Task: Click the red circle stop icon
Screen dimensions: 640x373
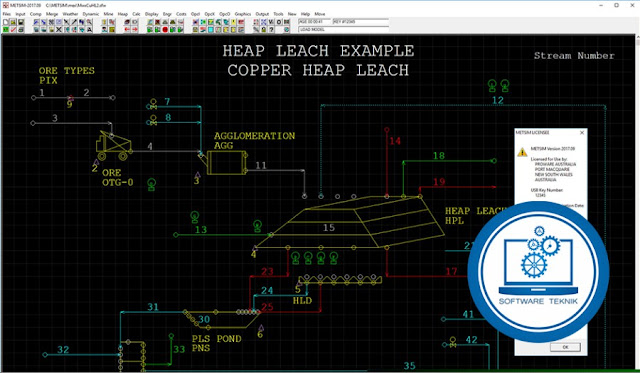Action: pyautogui.click(x=165, y=29)
